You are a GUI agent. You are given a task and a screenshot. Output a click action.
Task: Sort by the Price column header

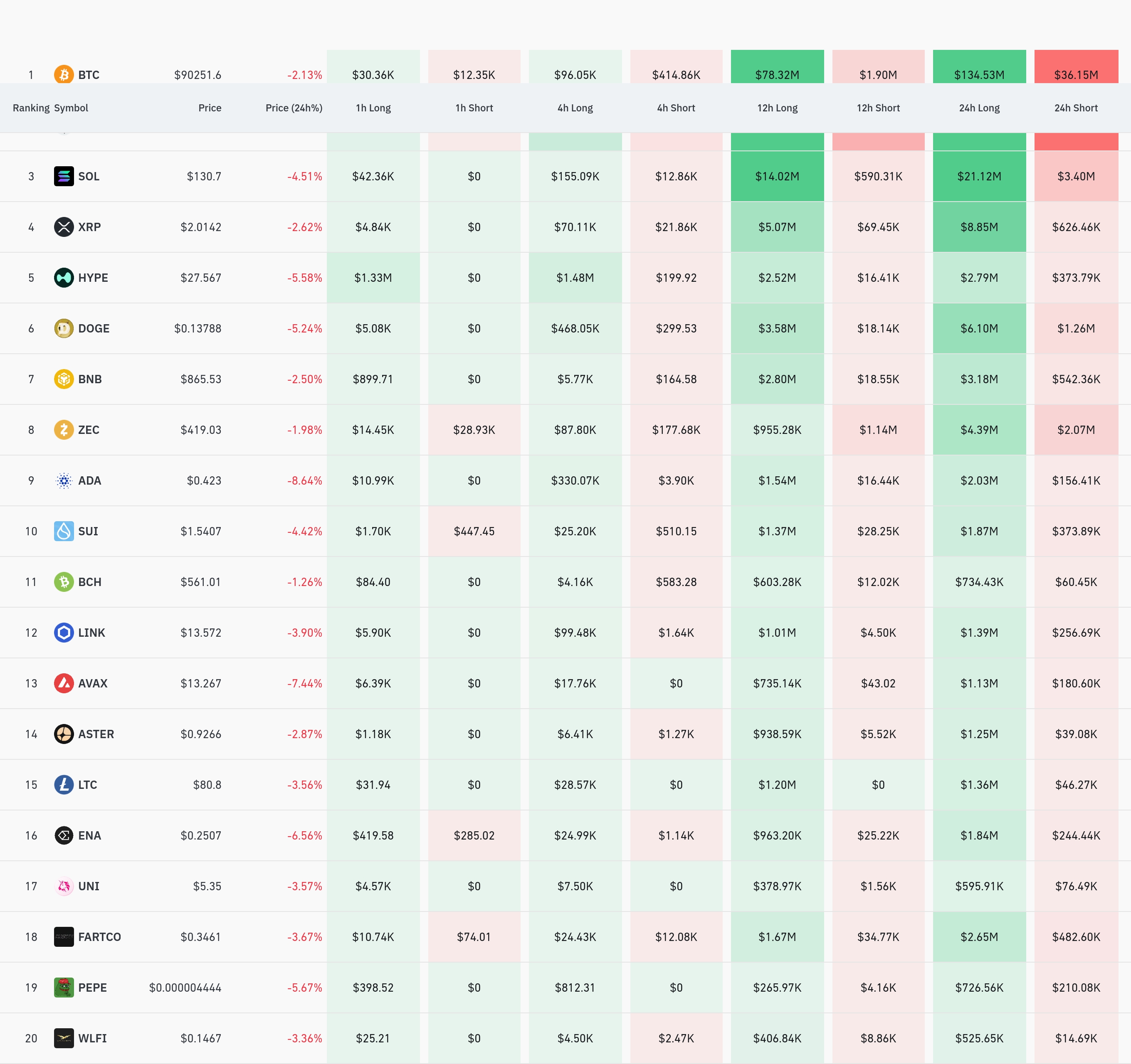tap(210, 108)
